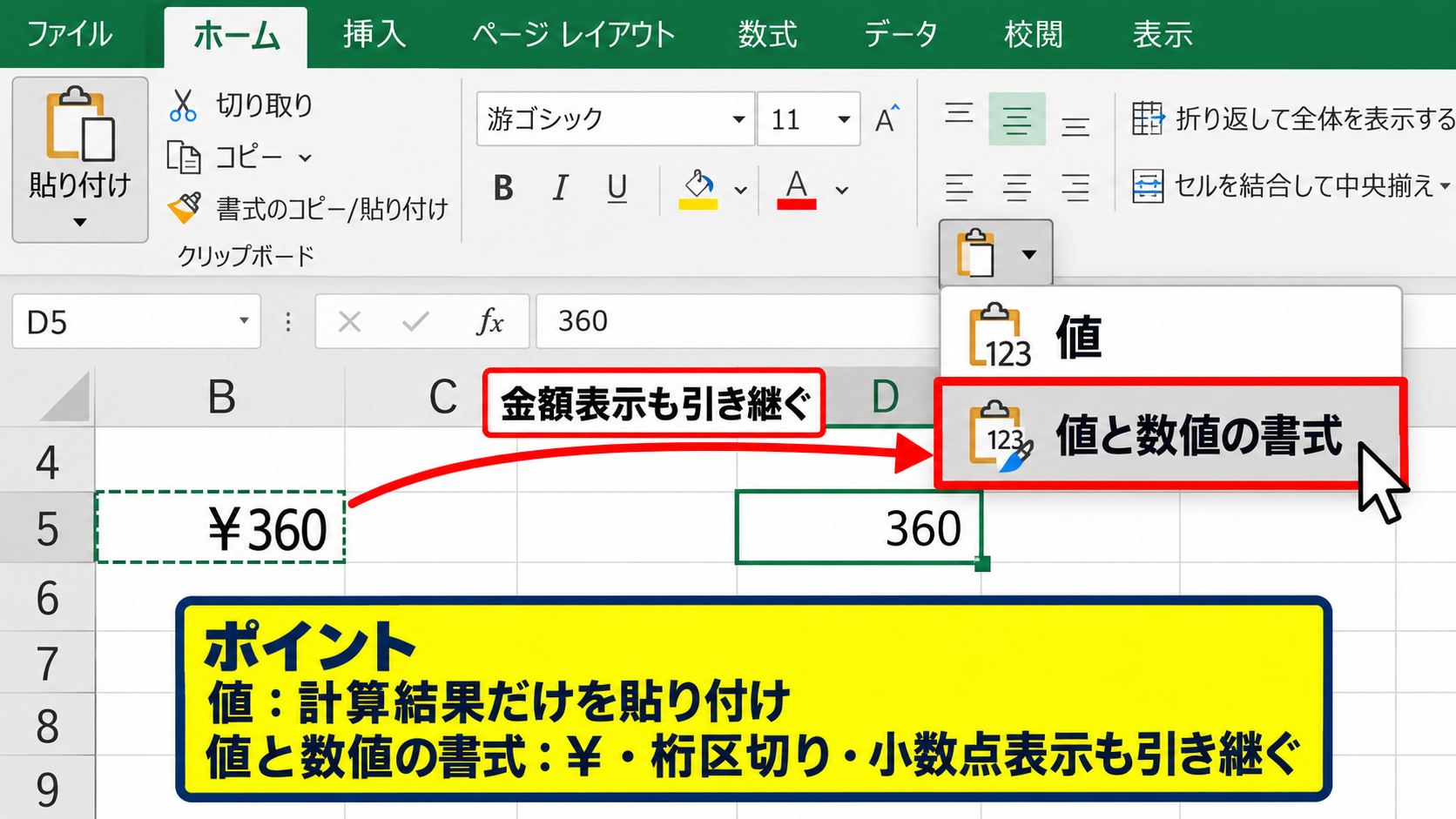Viewport: 1456px width, 819px height.
Task: Increase font size with the A^ icon
Action: click(887, 118)
